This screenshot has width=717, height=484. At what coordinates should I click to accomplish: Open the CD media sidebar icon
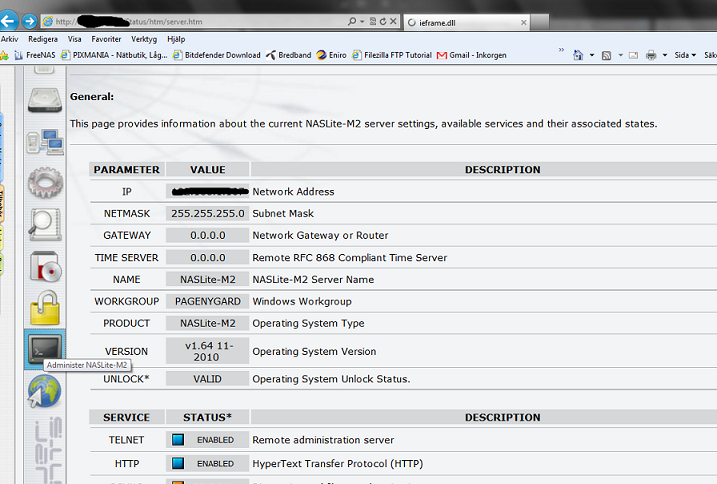pyautogui.click(x=45, y=266)
